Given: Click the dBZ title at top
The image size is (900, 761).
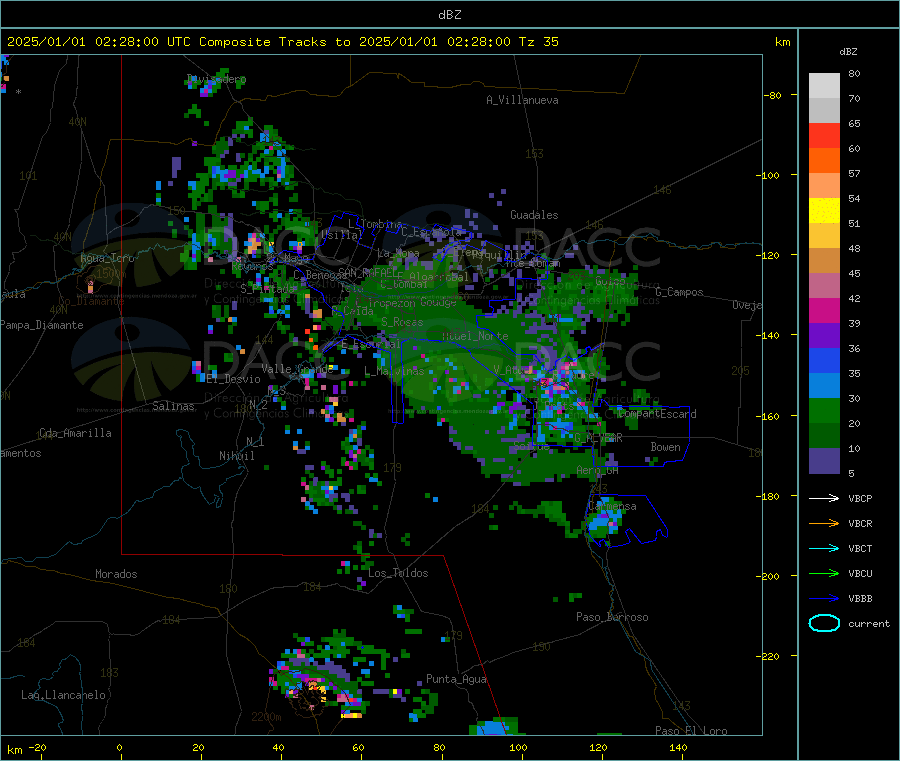Looking at the screenshot, I should 449,15.
